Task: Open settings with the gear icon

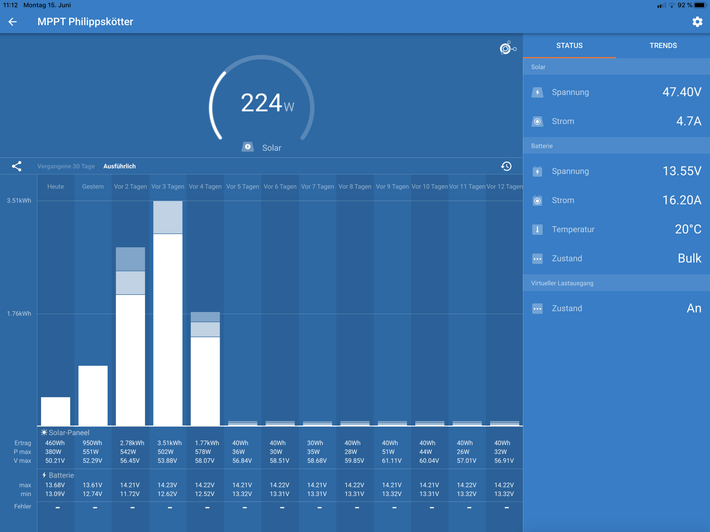Action: [697, 22]
